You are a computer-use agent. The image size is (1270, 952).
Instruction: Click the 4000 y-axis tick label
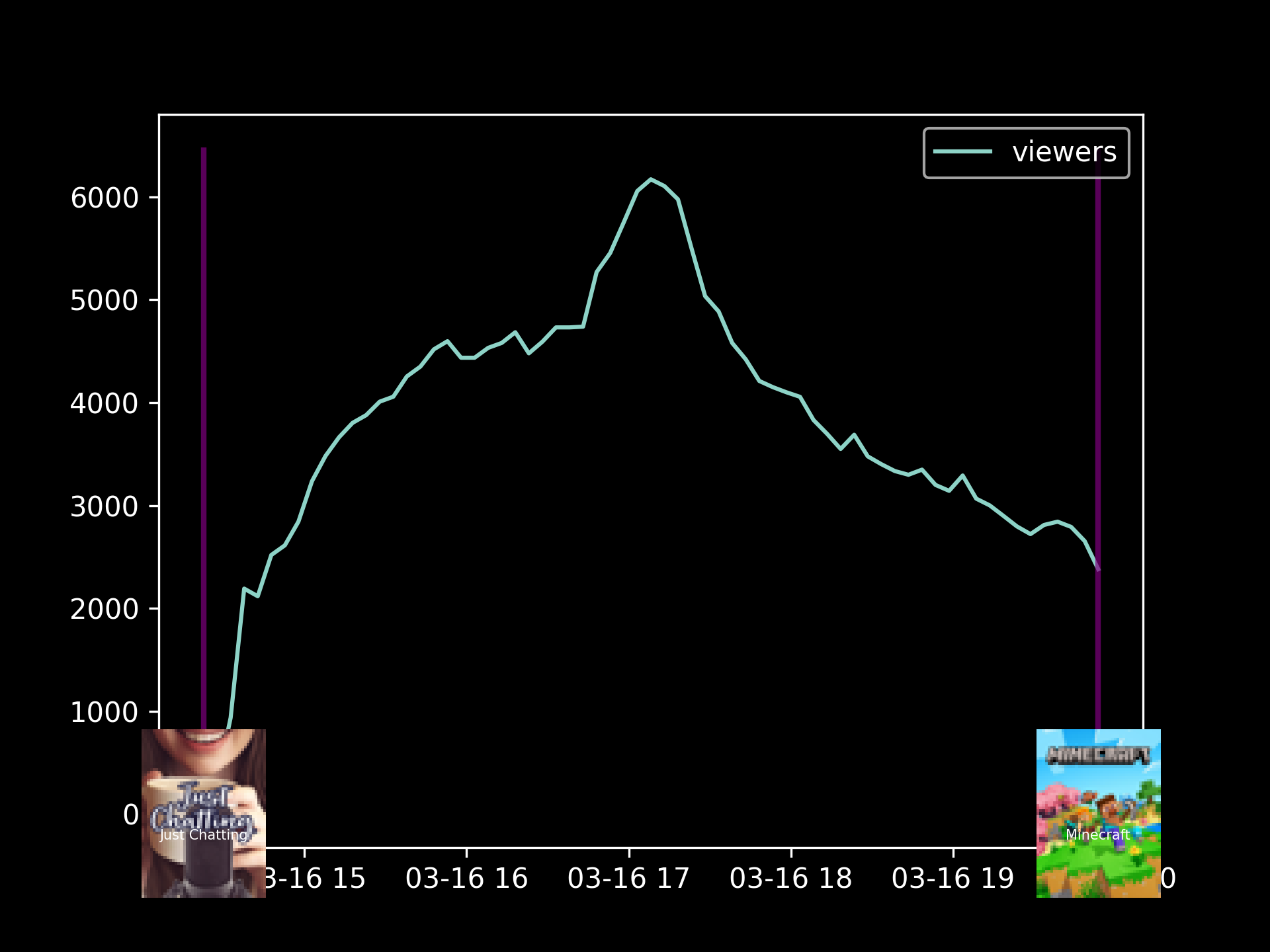(105, 404)
